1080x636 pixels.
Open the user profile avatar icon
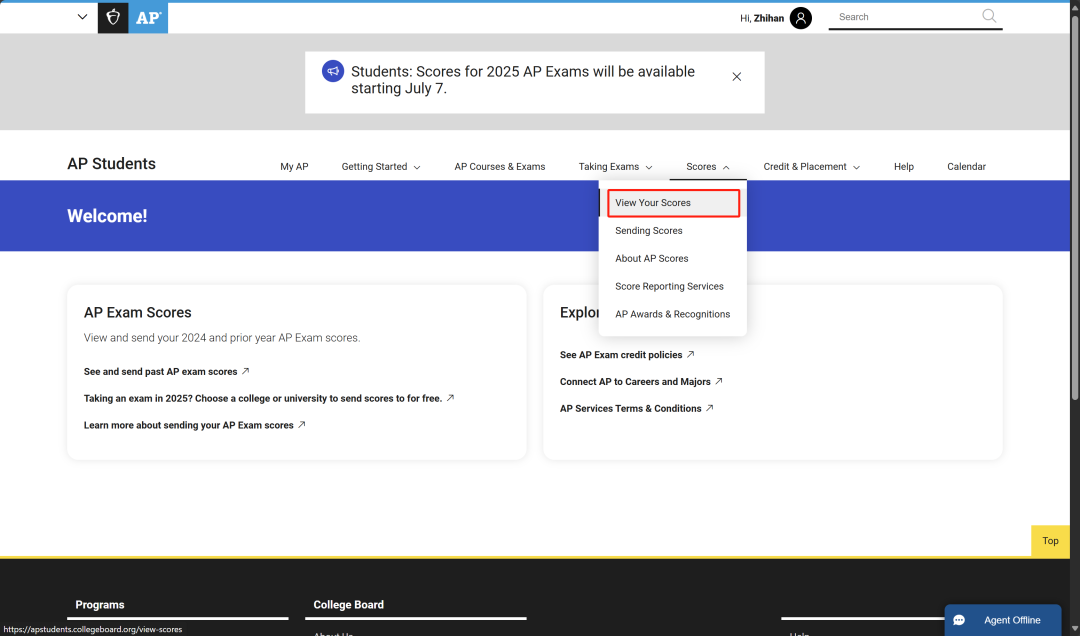pos(800,18)
